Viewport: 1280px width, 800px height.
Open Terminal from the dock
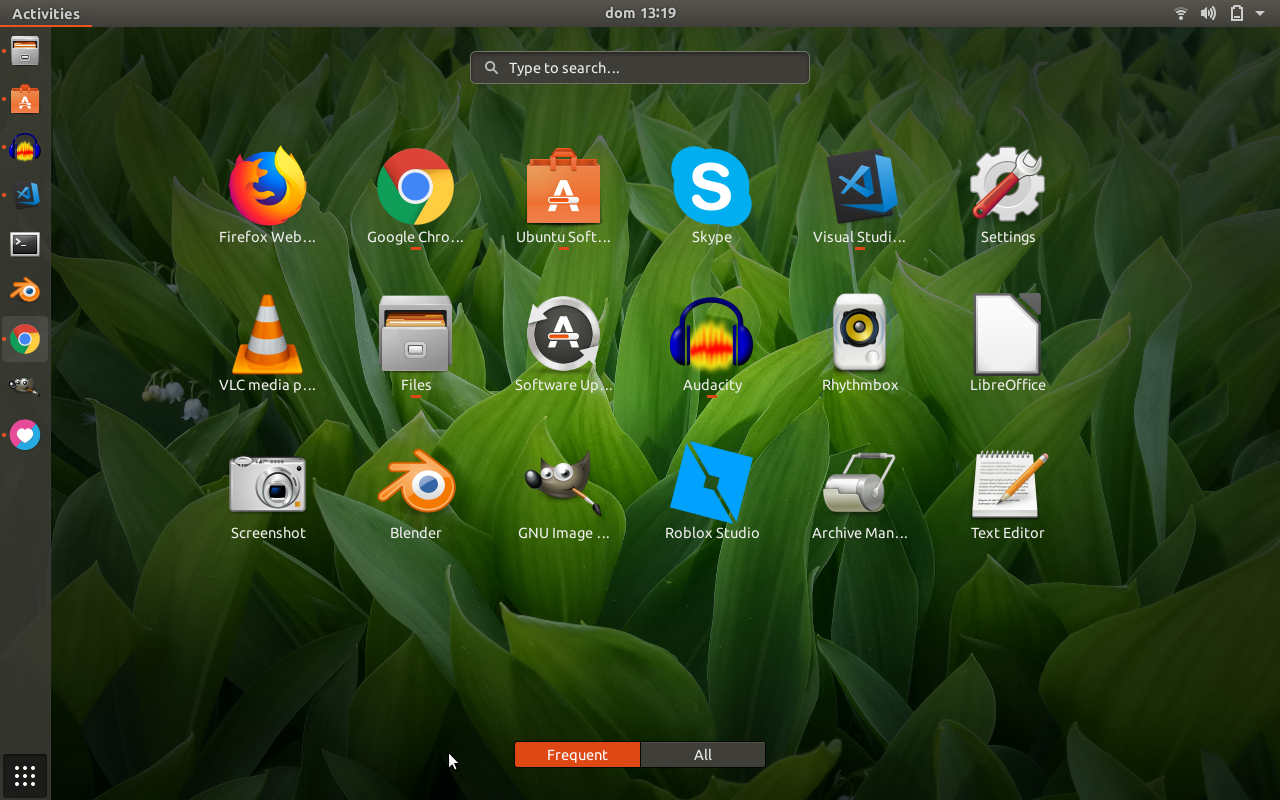25,243
